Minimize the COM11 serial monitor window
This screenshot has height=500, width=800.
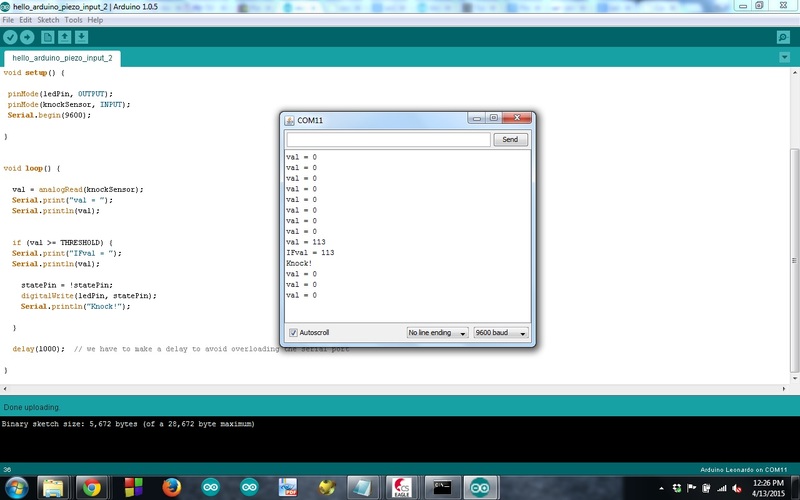(x=477, y=118)
